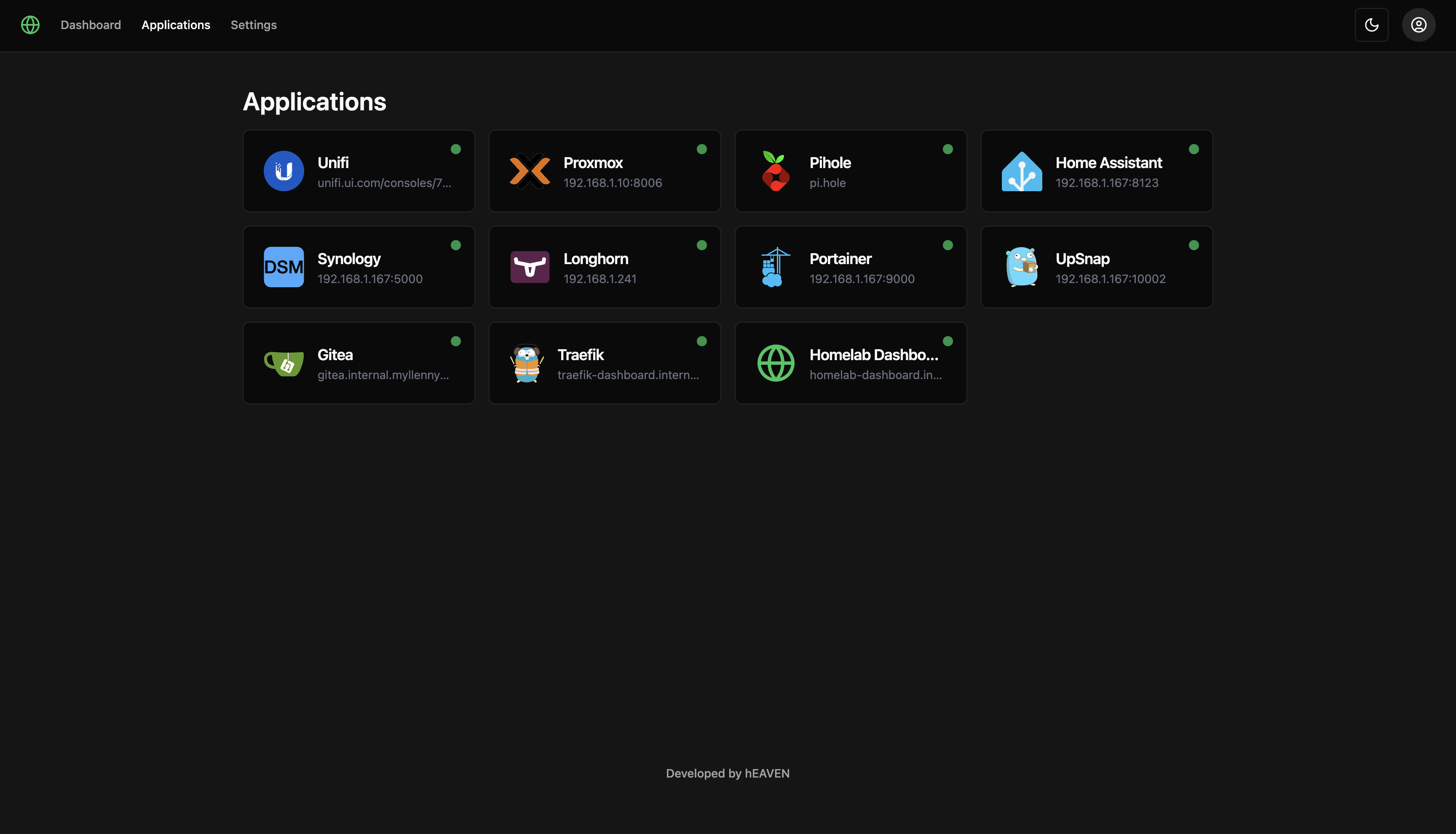Select the Home Assistant icon
Screen dimensions: 1456x834
(x=1021, y=171)
